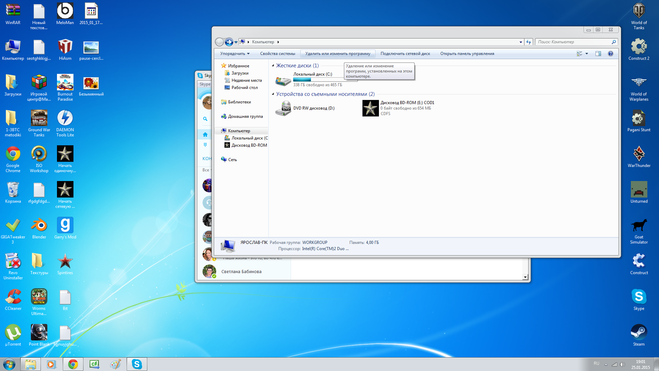Select Сеть in navigation pane
This screenshot has width=659, height=371.
pos(229,160)
